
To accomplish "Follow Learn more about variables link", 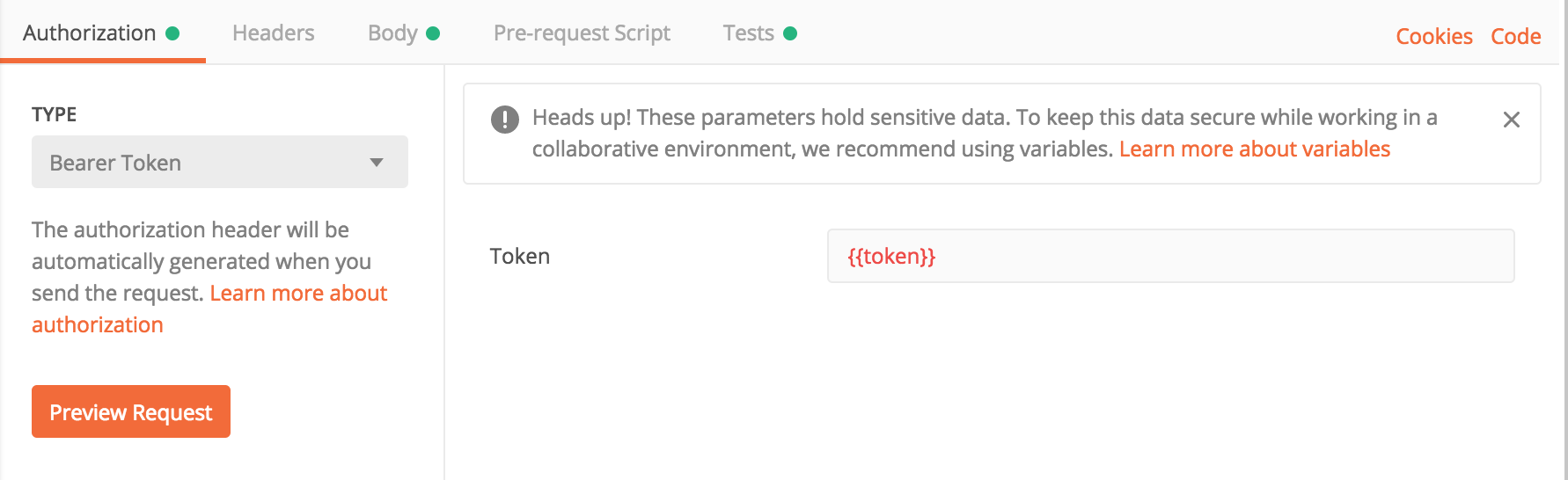I will coord(1255,149).
